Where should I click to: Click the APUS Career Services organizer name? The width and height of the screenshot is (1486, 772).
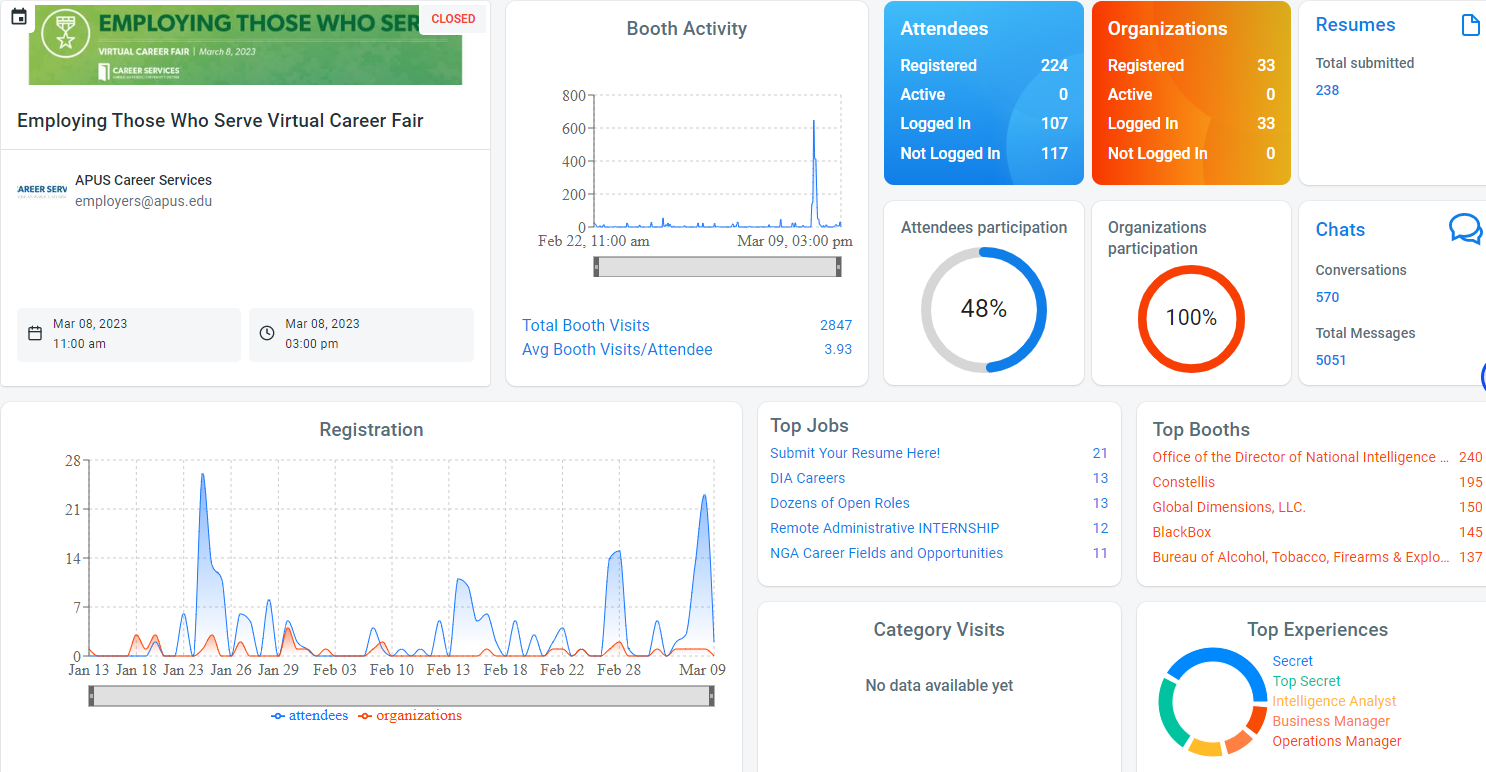click(x=143, y=180)
